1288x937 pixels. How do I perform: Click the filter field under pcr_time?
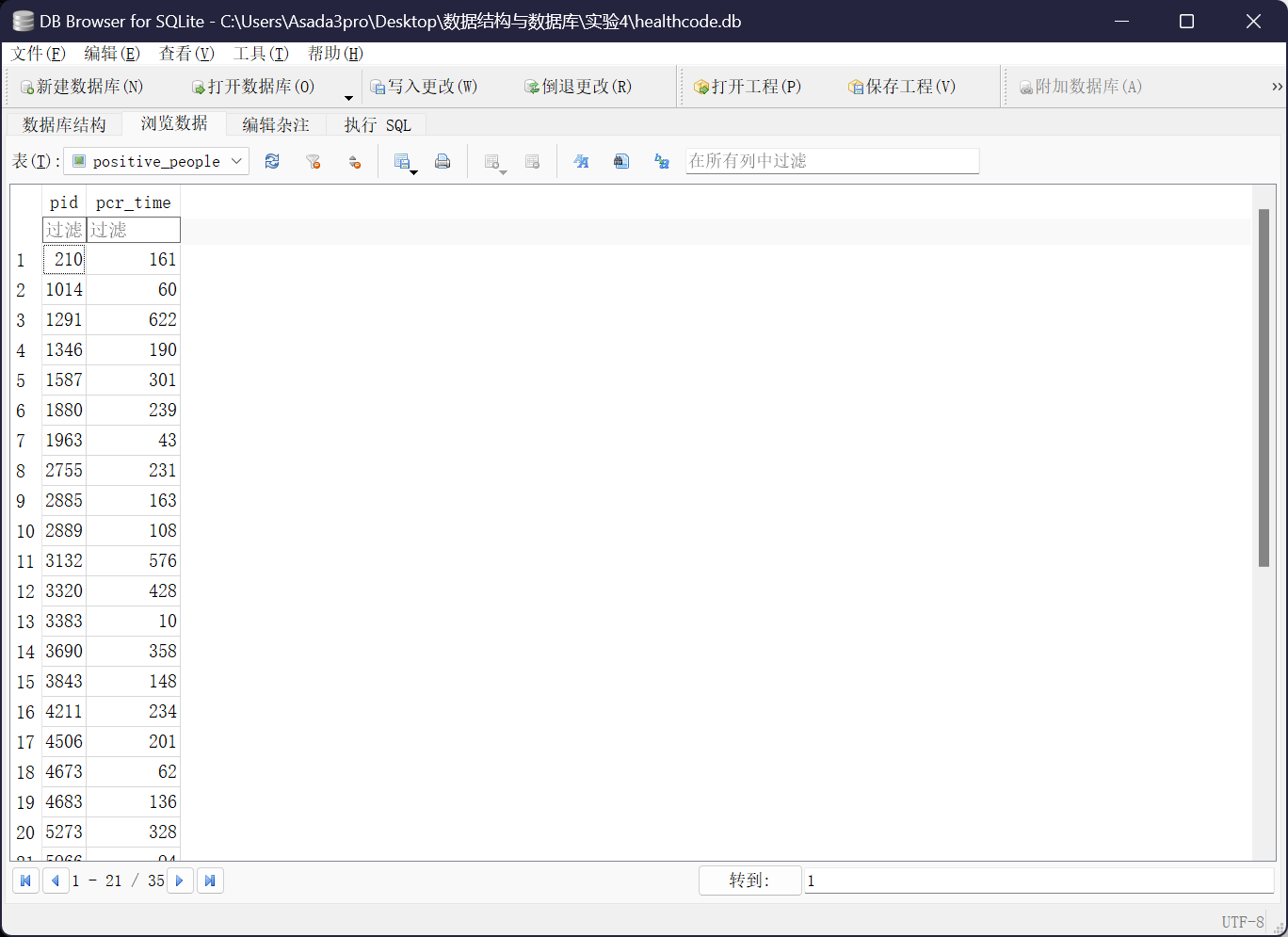click(x=133, y=230)
